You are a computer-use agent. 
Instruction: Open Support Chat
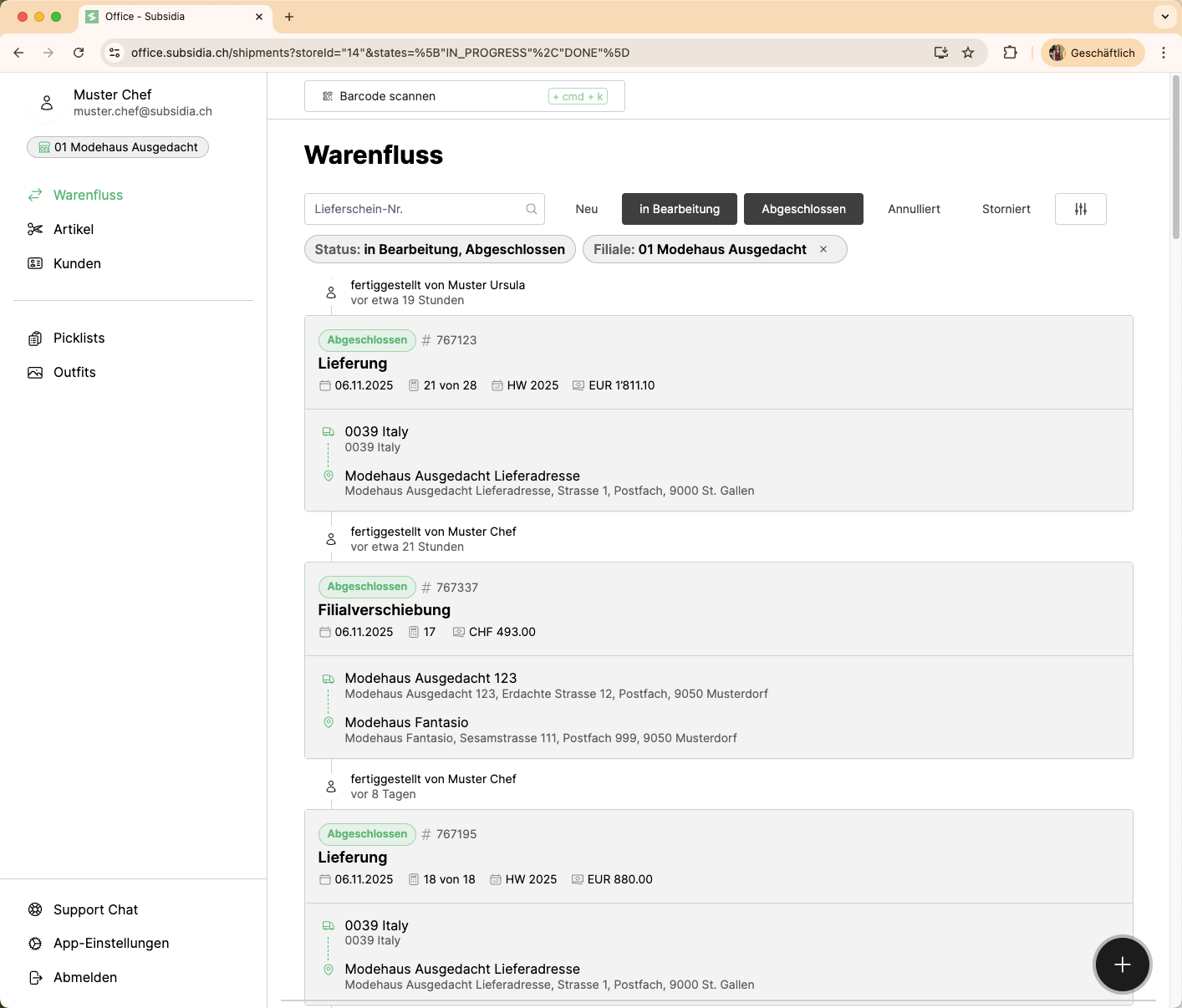coord(95,909)
